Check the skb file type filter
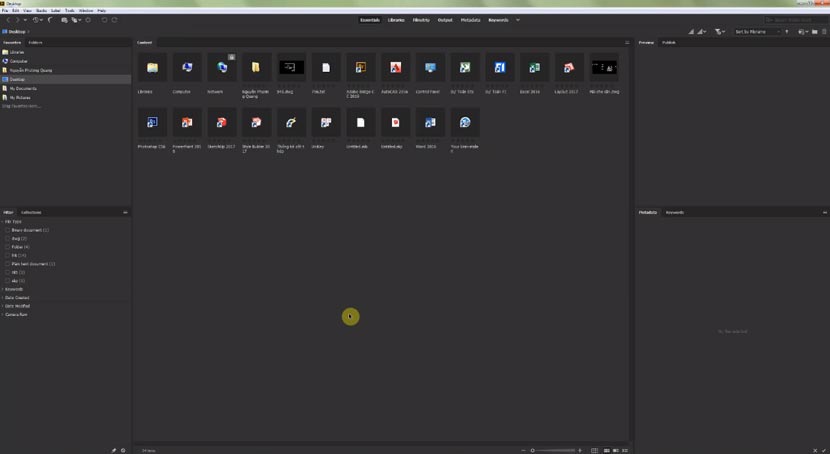 pyautogui.click(x=7, y=273)
